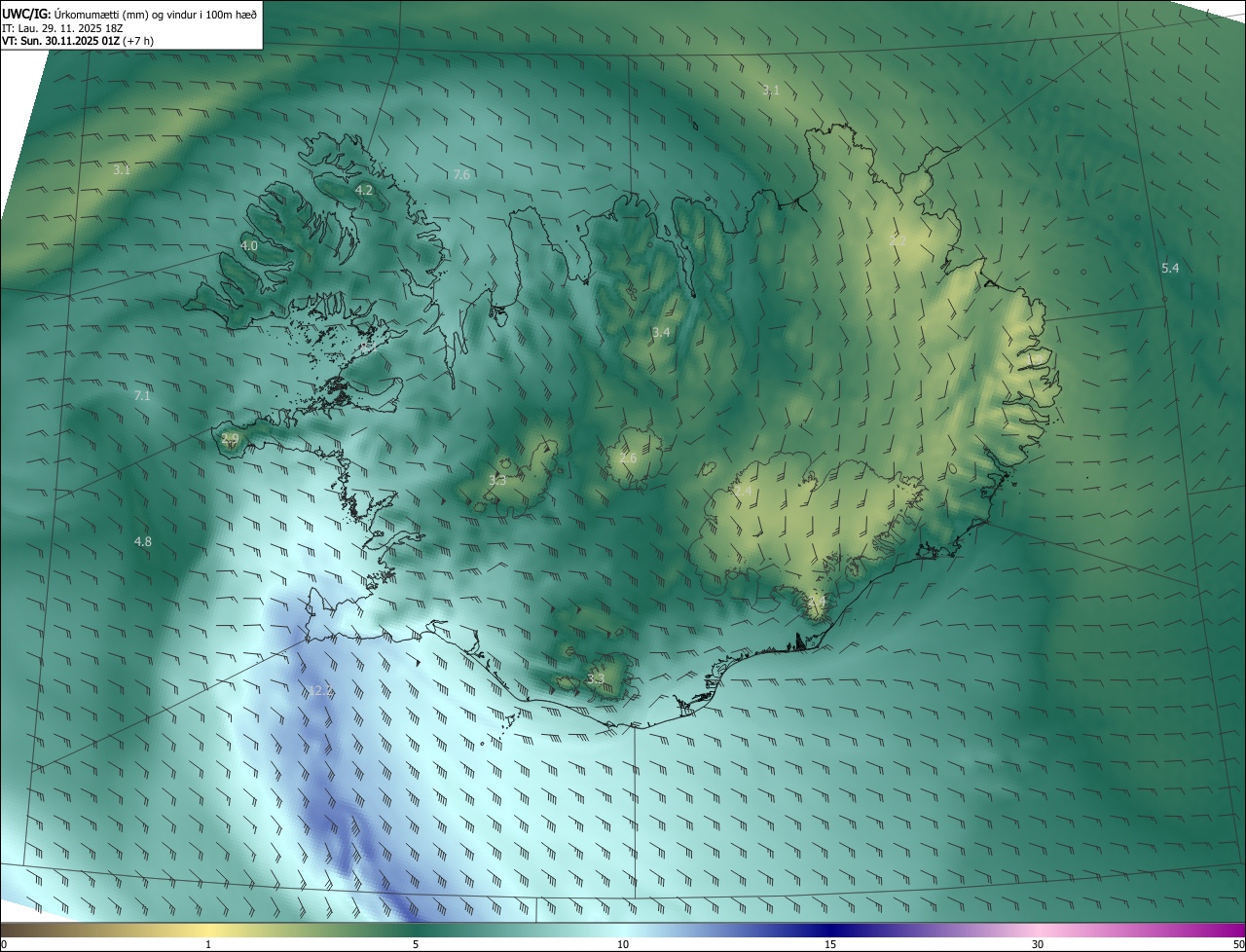
Task: Click the 5.4 value label on the map
Action: click(1170, 269)
